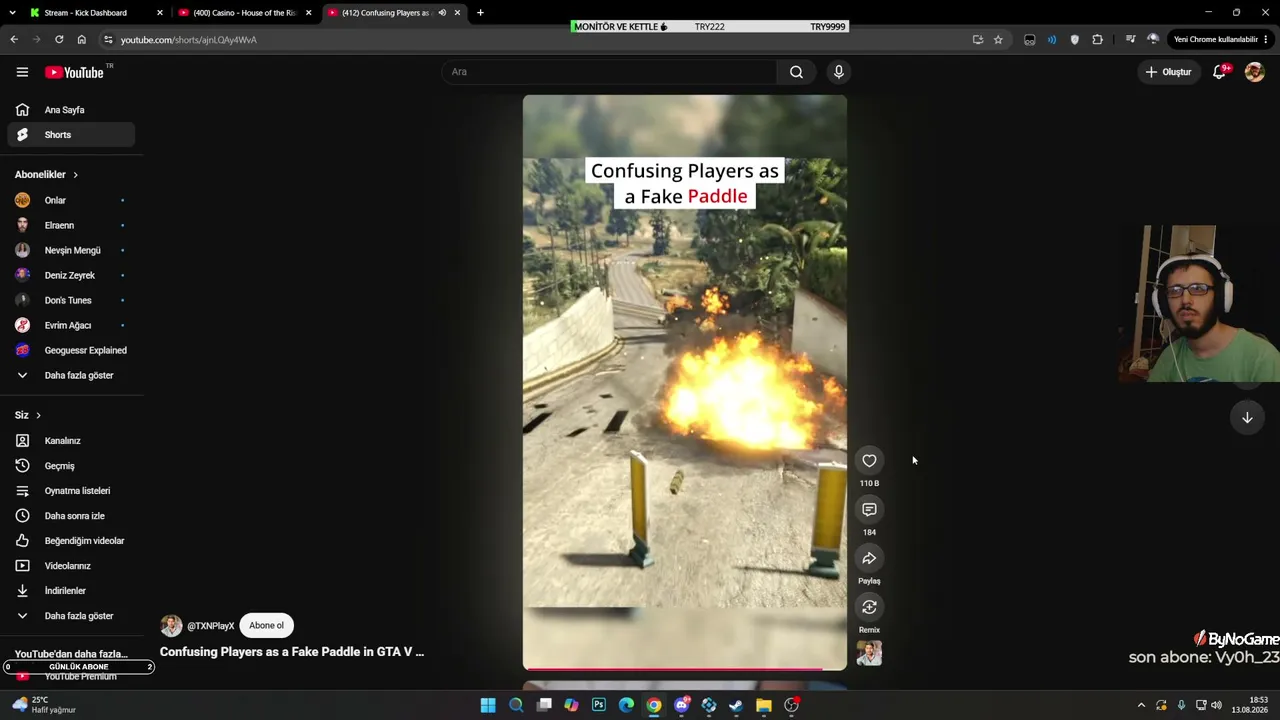Go back in browser history
This screenshot has height=720, width=1280.
14,39
